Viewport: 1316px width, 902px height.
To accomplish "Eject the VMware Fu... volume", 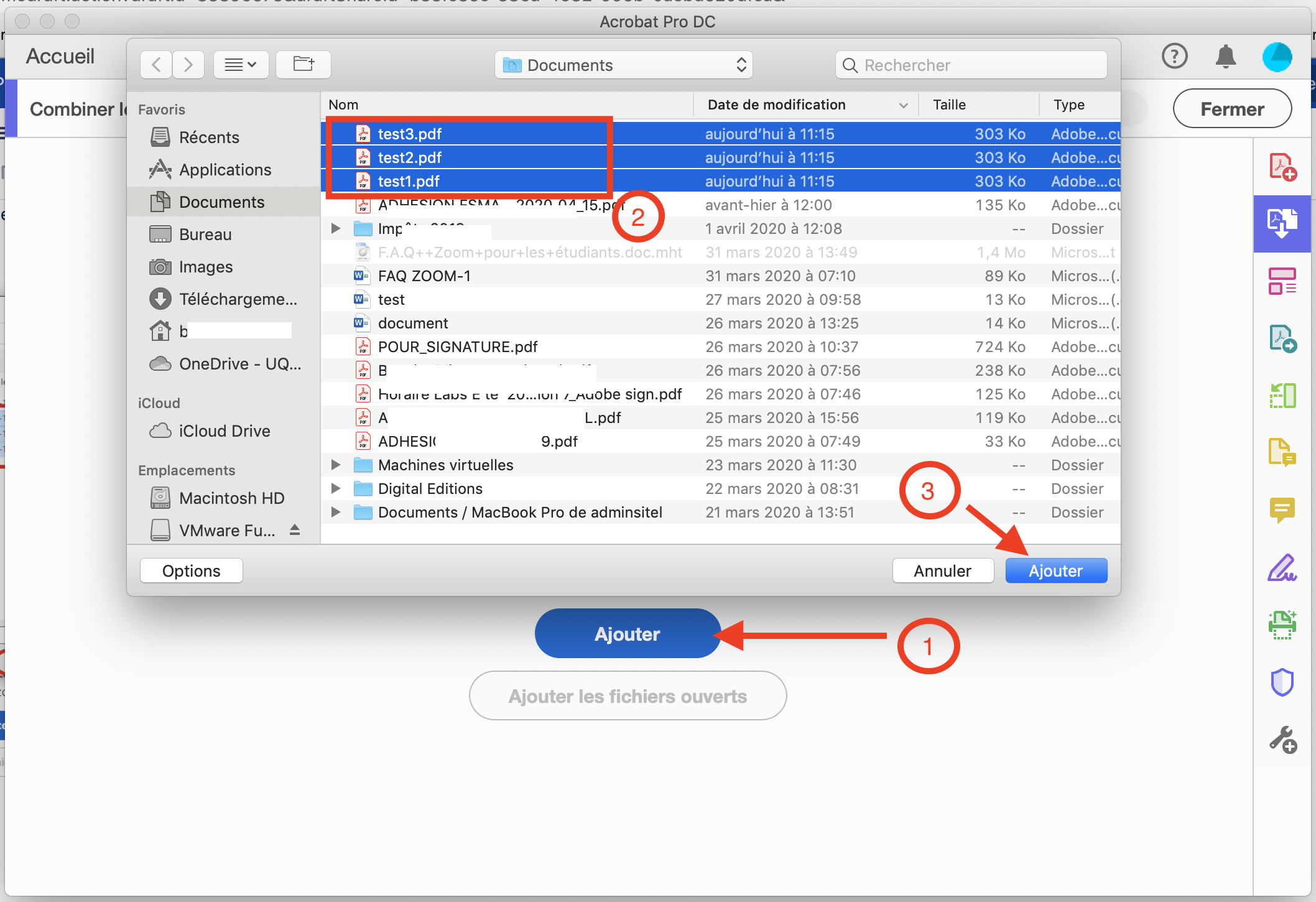I will tap(295, 530).
